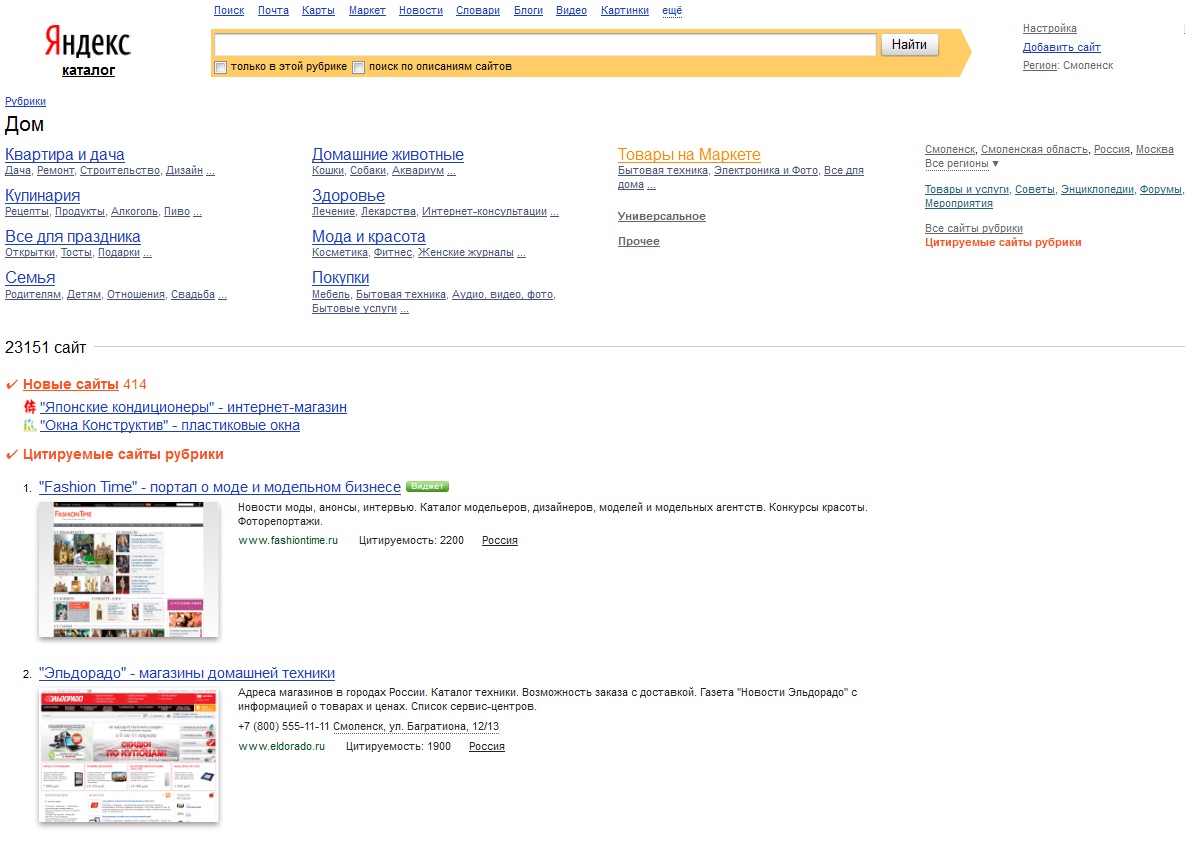Click the green Виджет badge
This screenshot has width=1185, height=846.
(x=428, y=486)
